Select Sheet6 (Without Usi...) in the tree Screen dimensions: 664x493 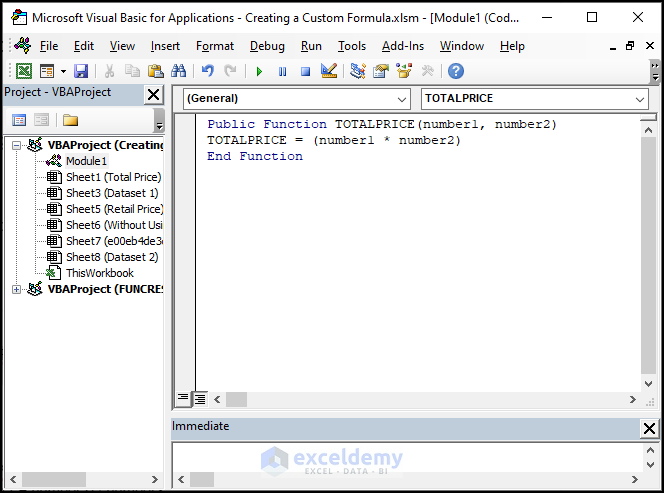coord(114,225)
